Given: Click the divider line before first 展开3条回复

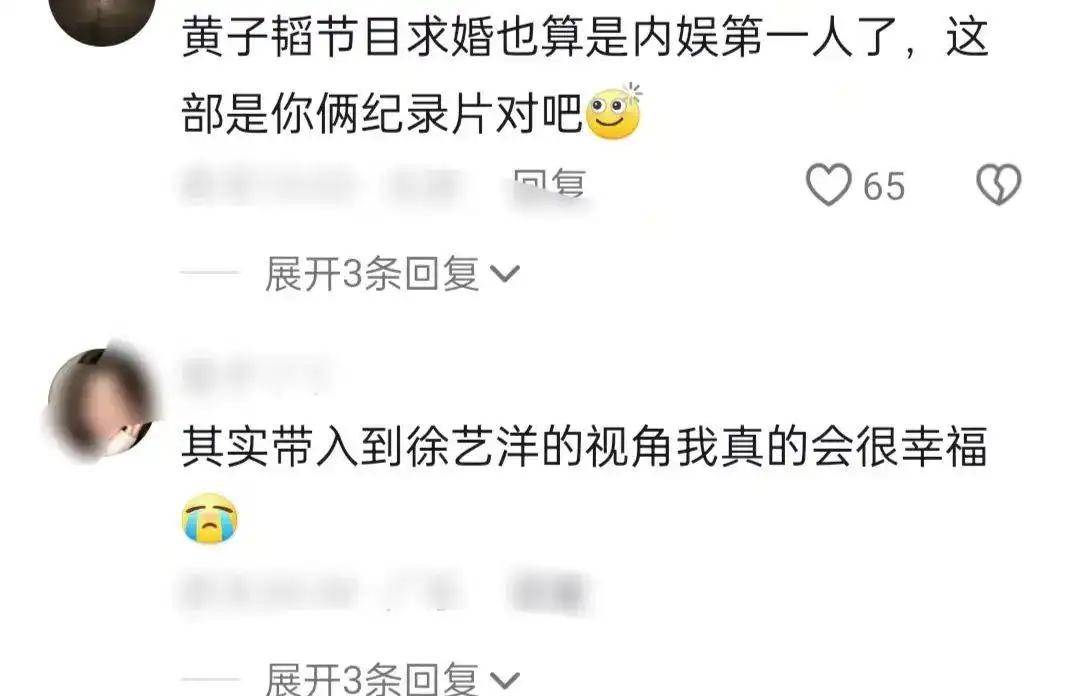Looking at the screenshot, I should point(209,273).
